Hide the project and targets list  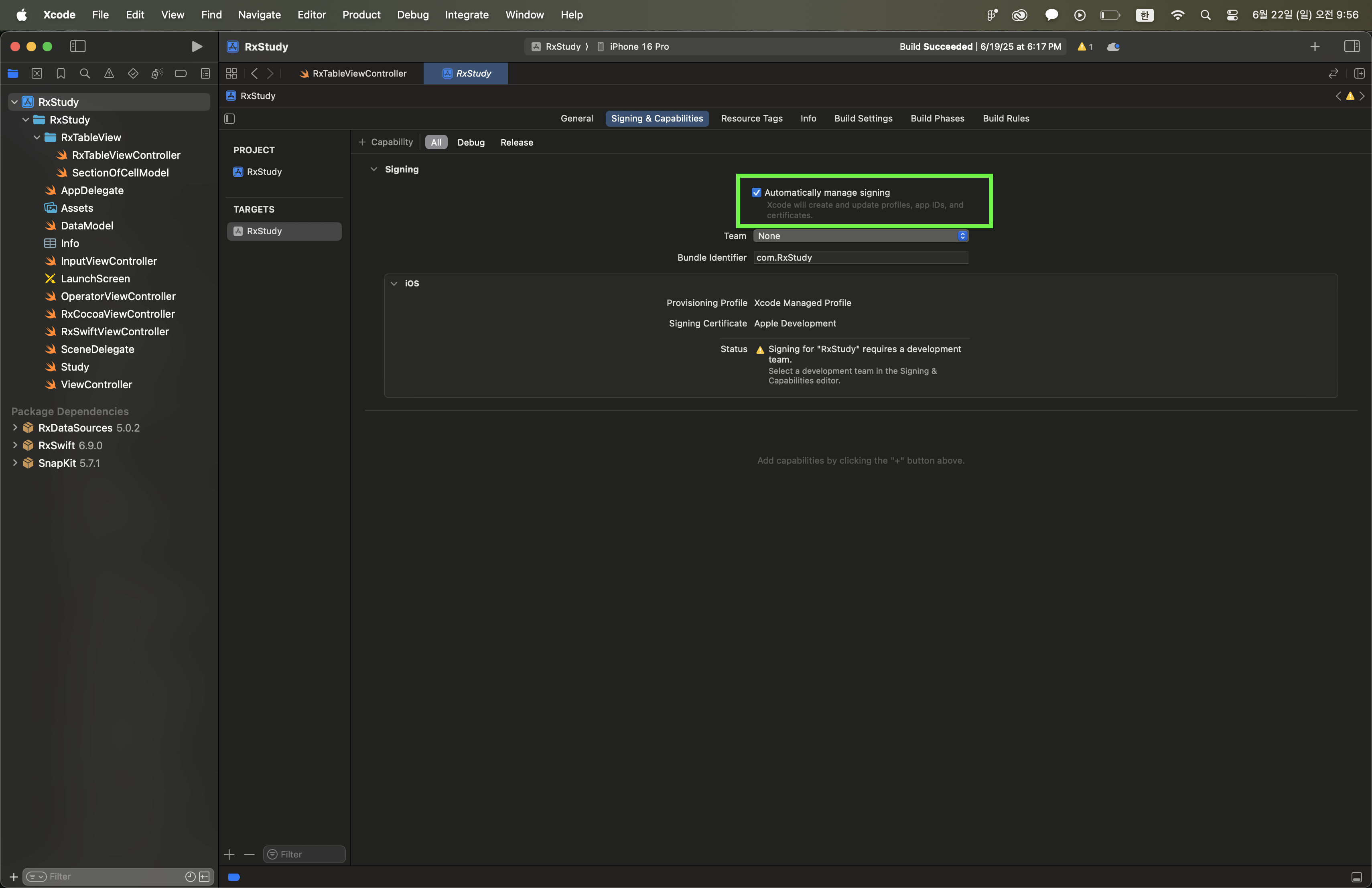[229, 119]
